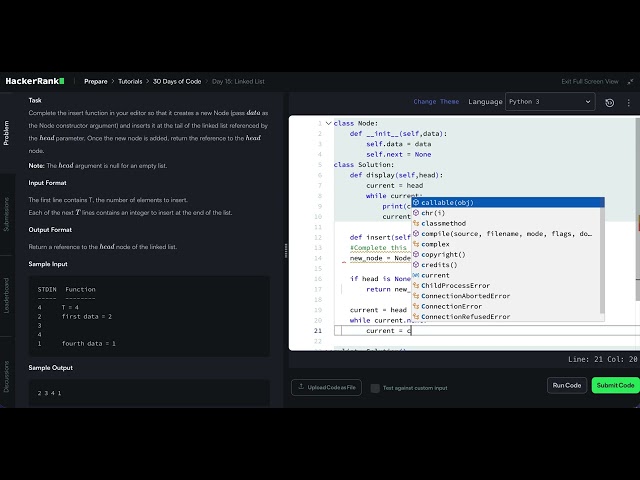640x480 pixels.
Task: Open the Prepare breadcrumb link
Action: pos(96,82)
